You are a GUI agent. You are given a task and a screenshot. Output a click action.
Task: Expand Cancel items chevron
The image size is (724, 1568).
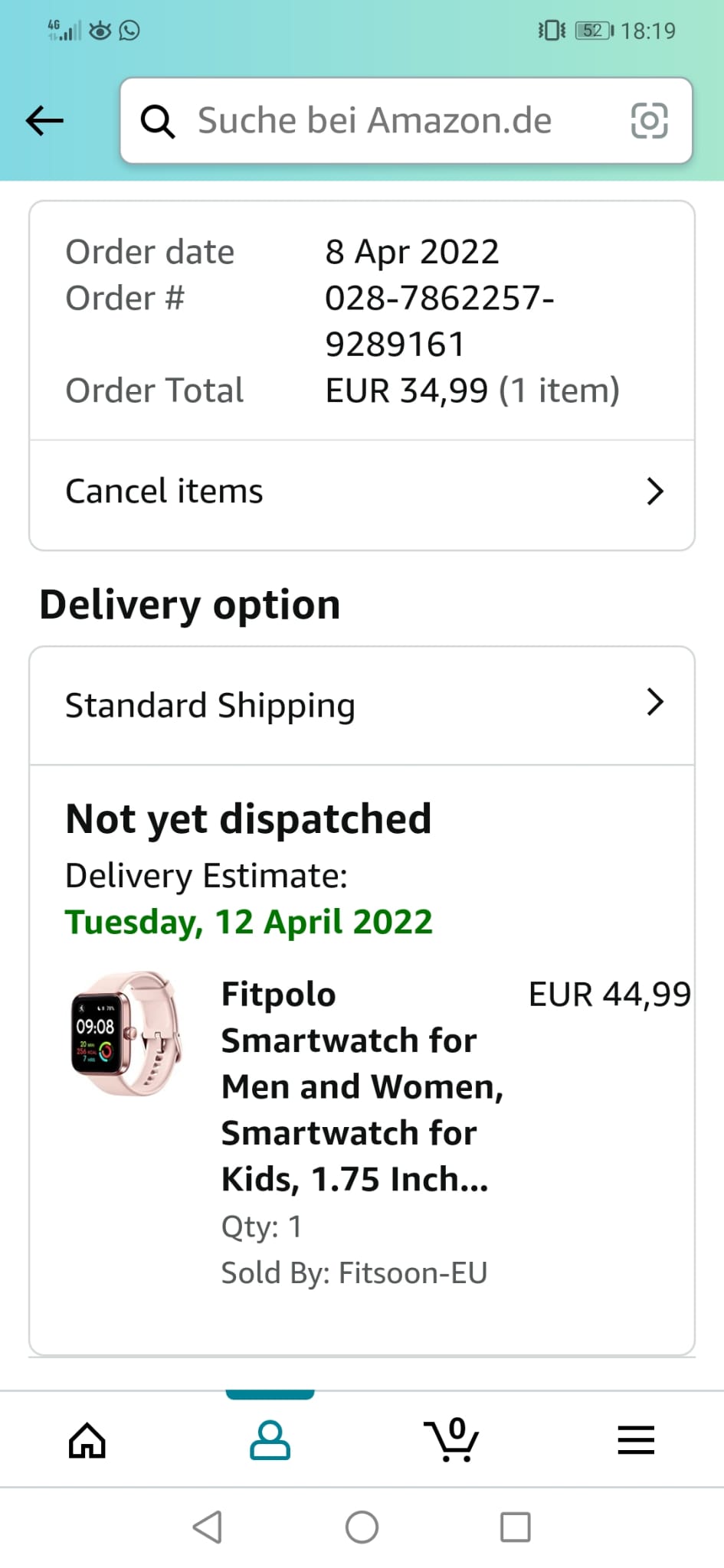654,492
